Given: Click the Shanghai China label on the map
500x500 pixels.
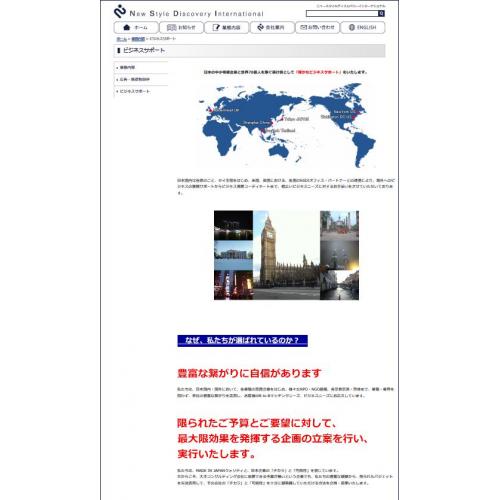Looking at the screenshot, I should tap(256, 123).
